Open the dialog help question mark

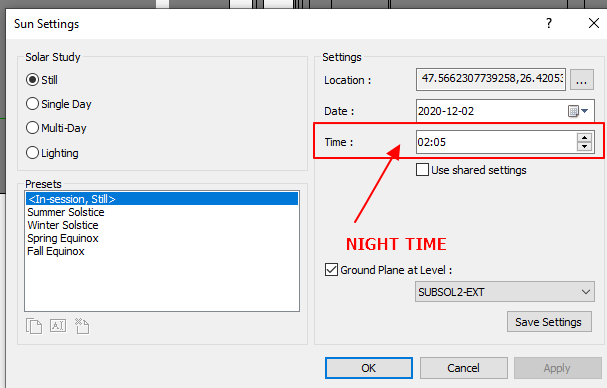tap(549, 23)
